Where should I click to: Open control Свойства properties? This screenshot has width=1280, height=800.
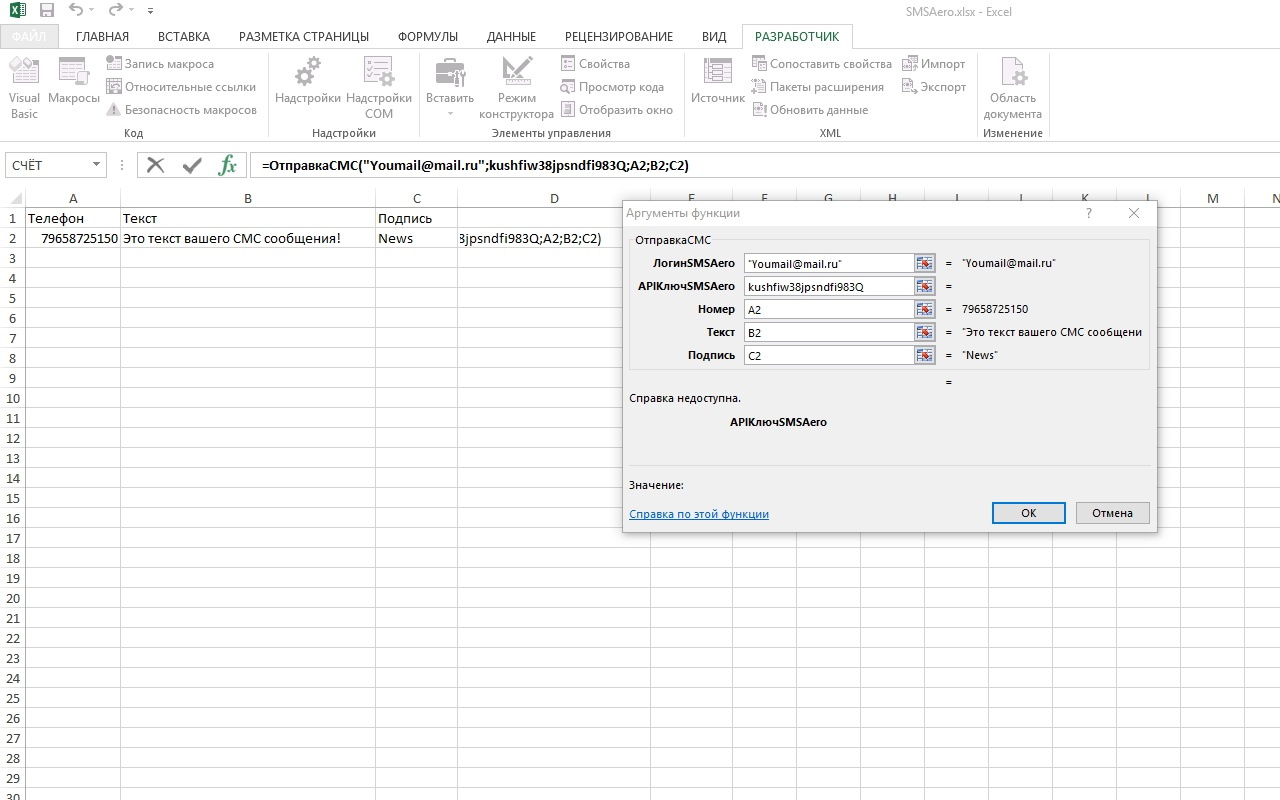pyautogui.click(x=595, y=64)
